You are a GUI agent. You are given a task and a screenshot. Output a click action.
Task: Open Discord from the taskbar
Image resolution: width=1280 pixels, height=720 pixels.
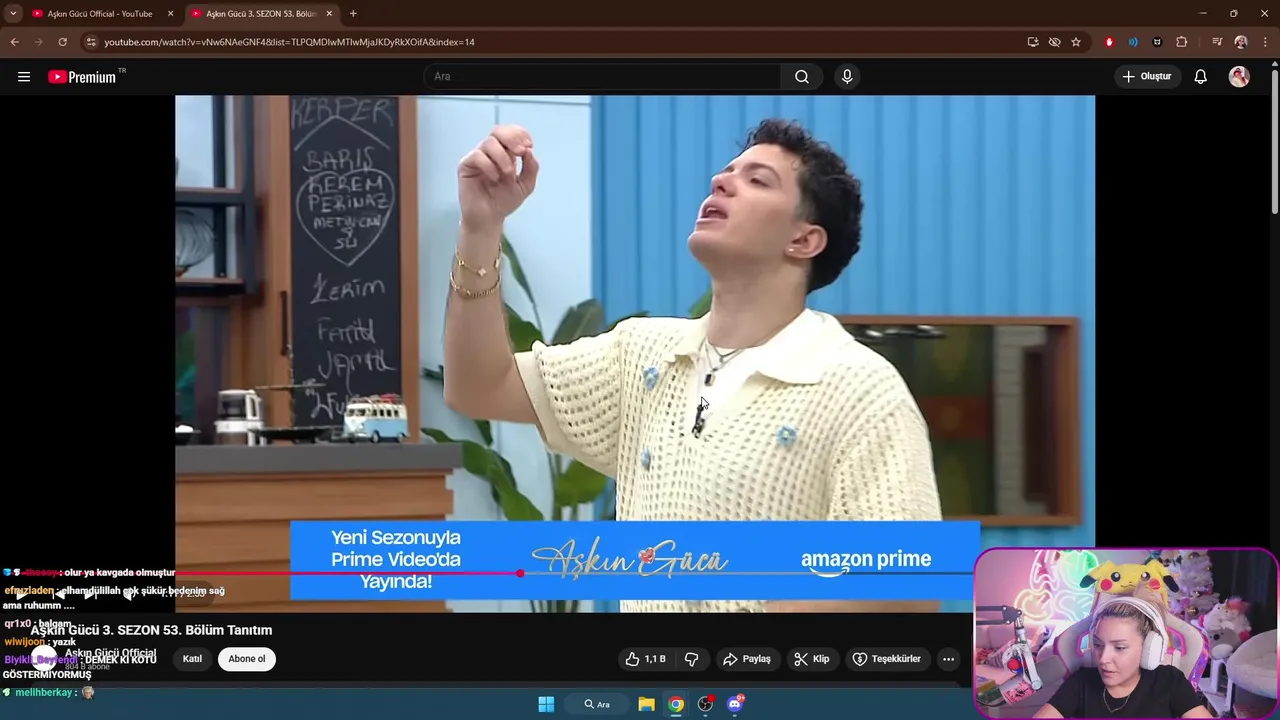[x=736, y=704]
